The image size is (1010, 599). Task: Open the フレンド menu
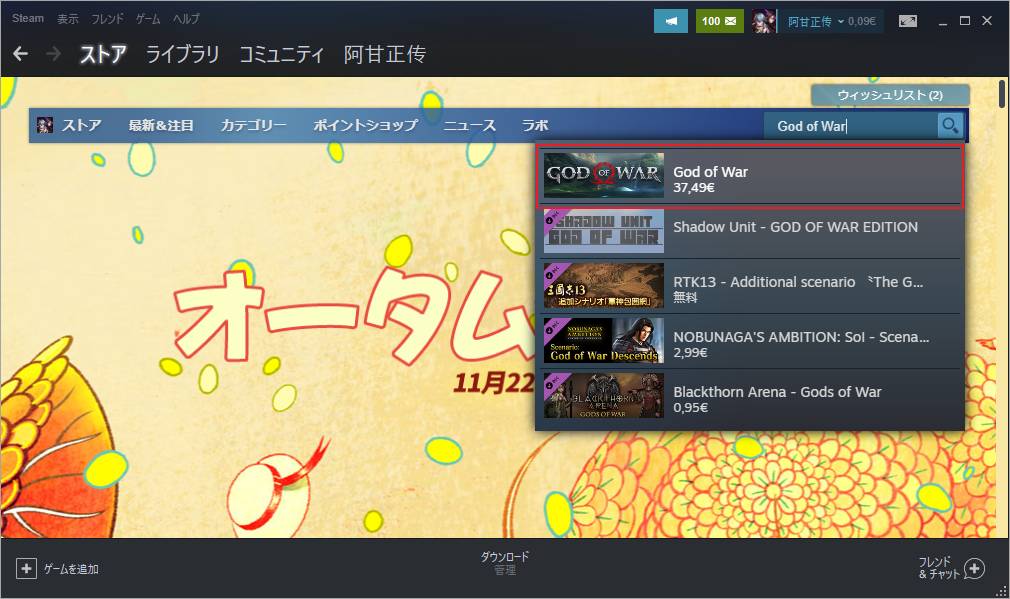(107, 19)
